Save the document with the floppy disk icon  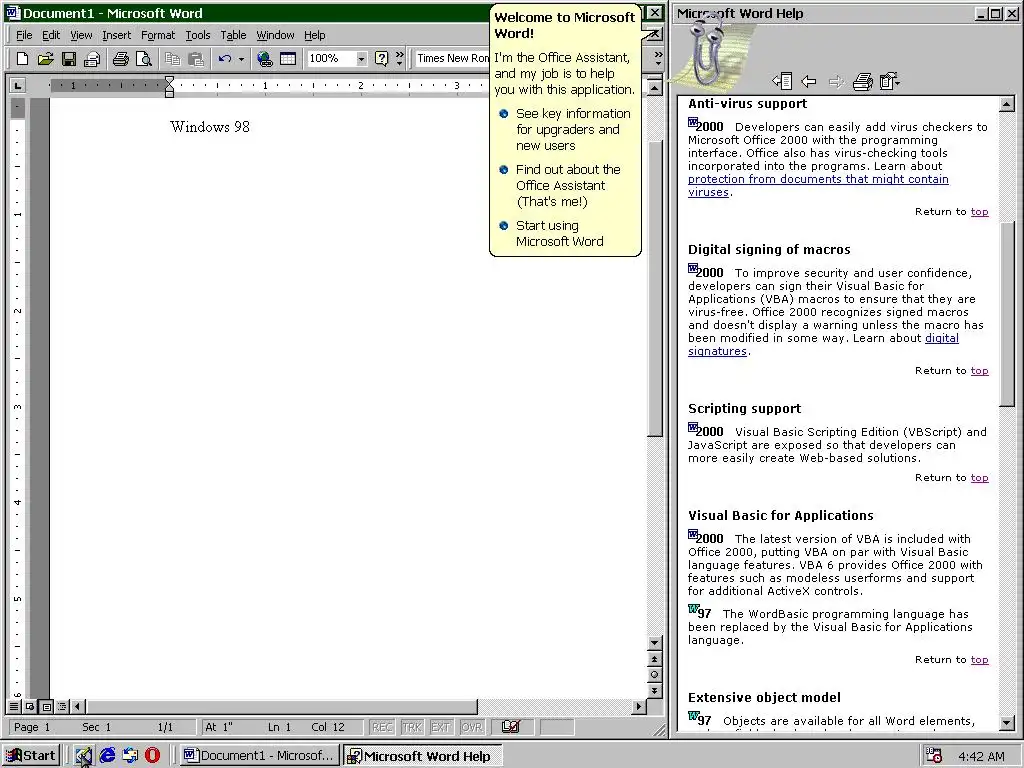[69, 59]
